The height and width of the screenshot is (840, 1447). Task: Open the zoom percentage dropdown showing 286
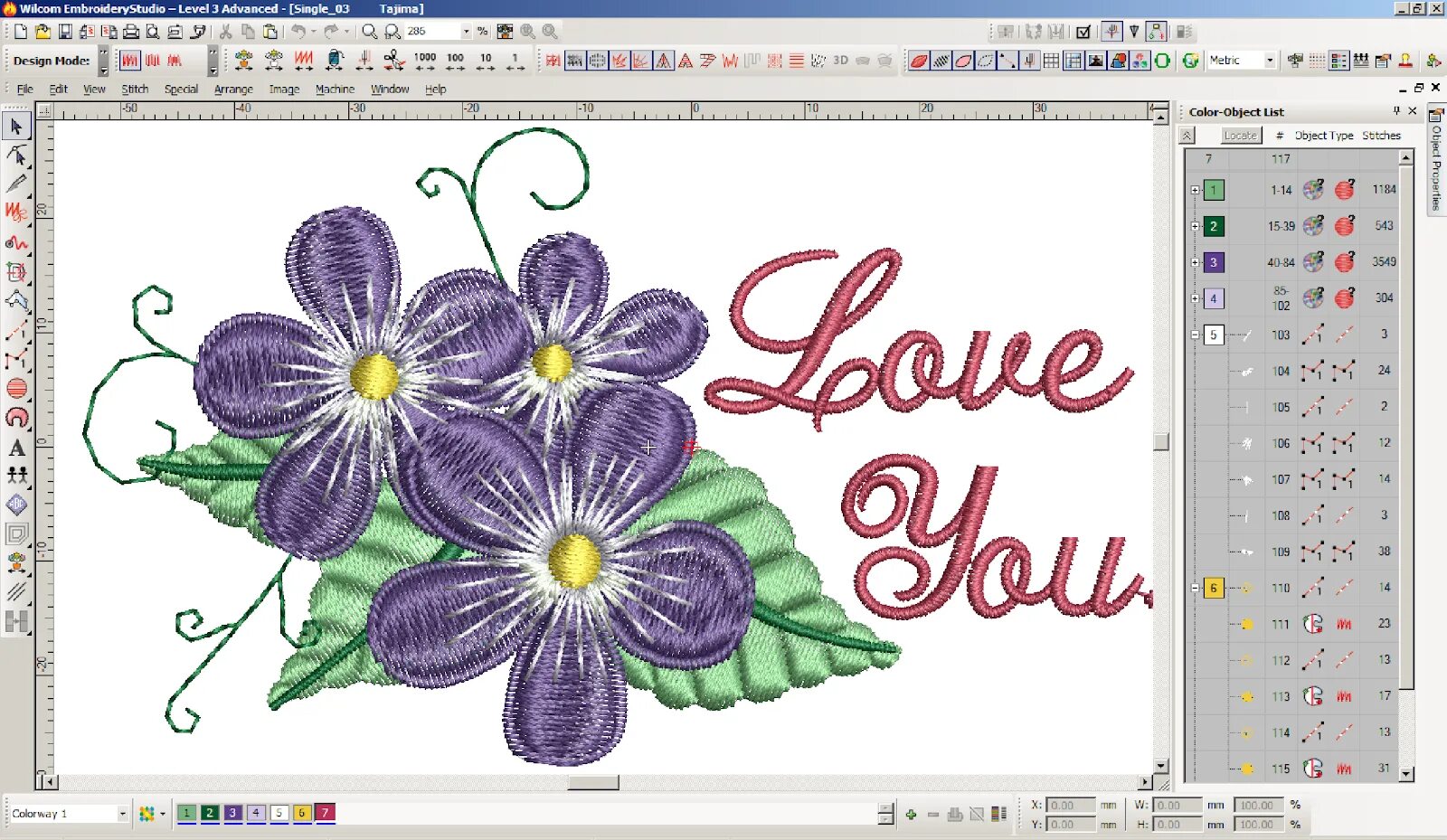[468, 30]
